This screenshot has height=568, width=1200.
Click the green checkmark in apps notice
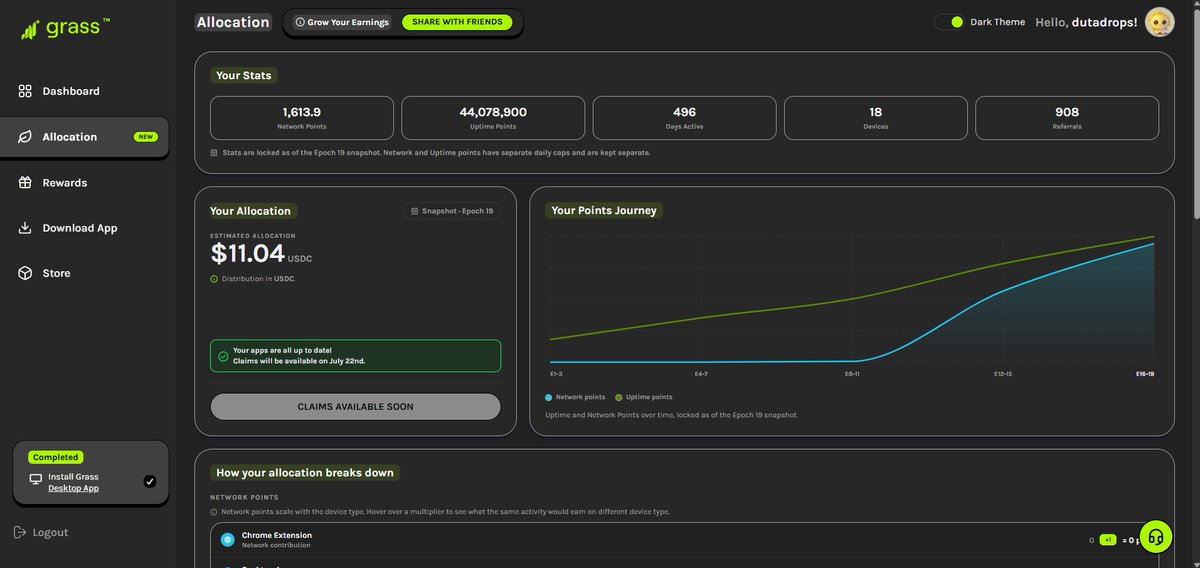223,356
